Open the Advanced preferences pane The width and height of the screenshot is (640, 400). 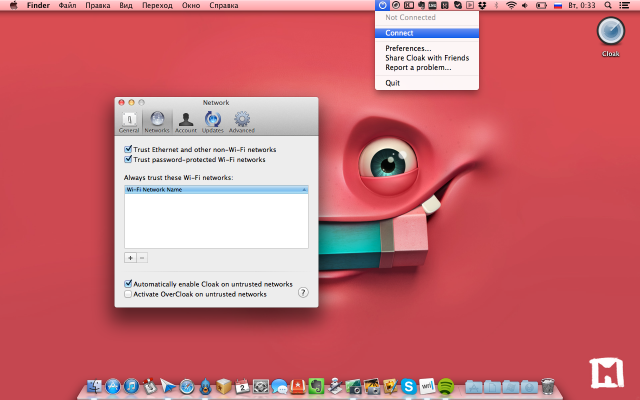(x=241, y=121)
